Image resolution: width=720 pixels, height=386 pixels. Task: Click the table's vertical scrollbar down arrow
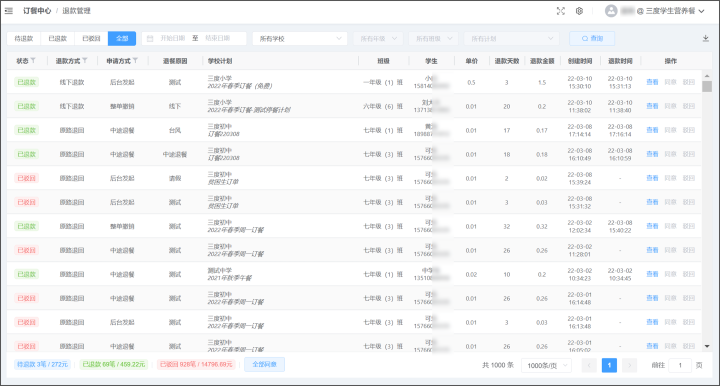[707, 346]
